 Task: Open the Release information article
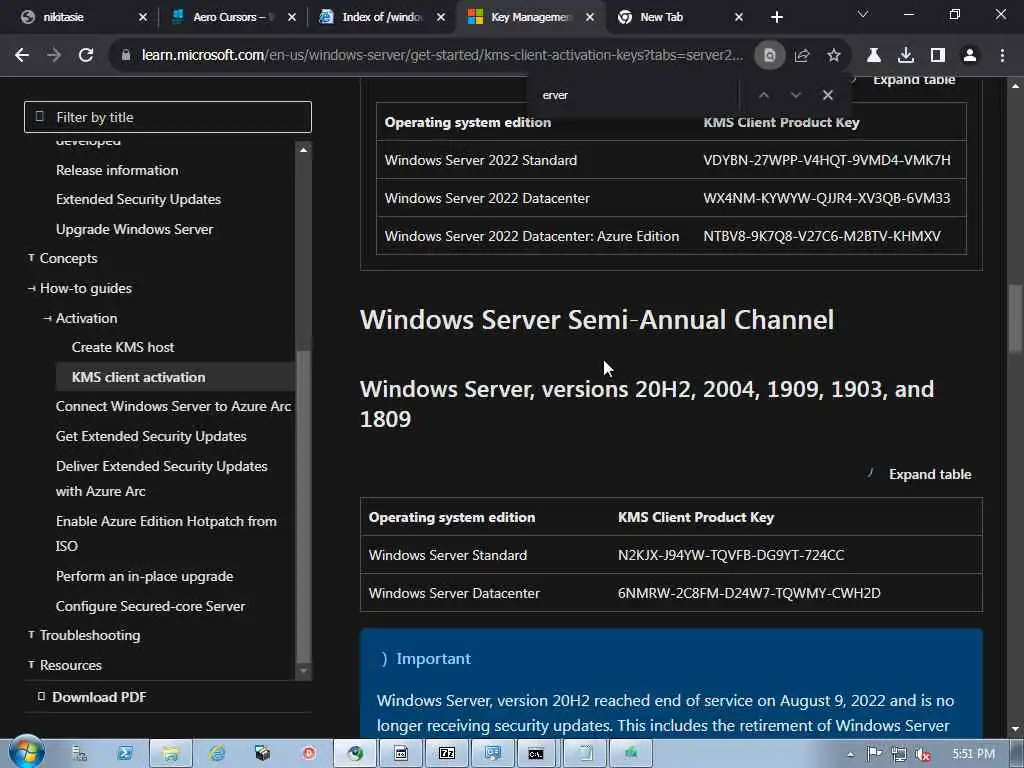pyautogui.click(x=117, y=170)
